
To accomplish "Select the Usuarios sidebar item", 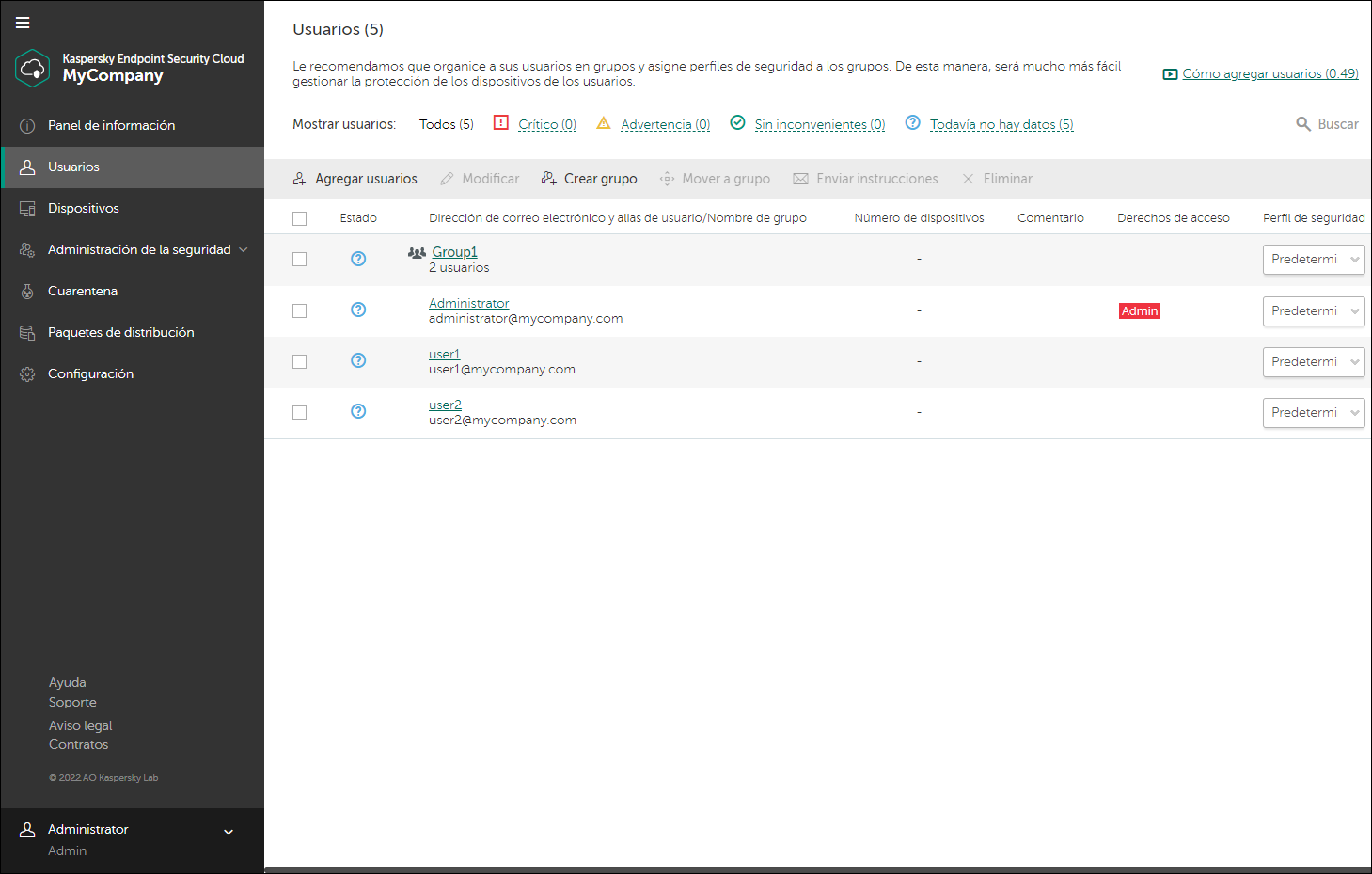I will (133, 167).
